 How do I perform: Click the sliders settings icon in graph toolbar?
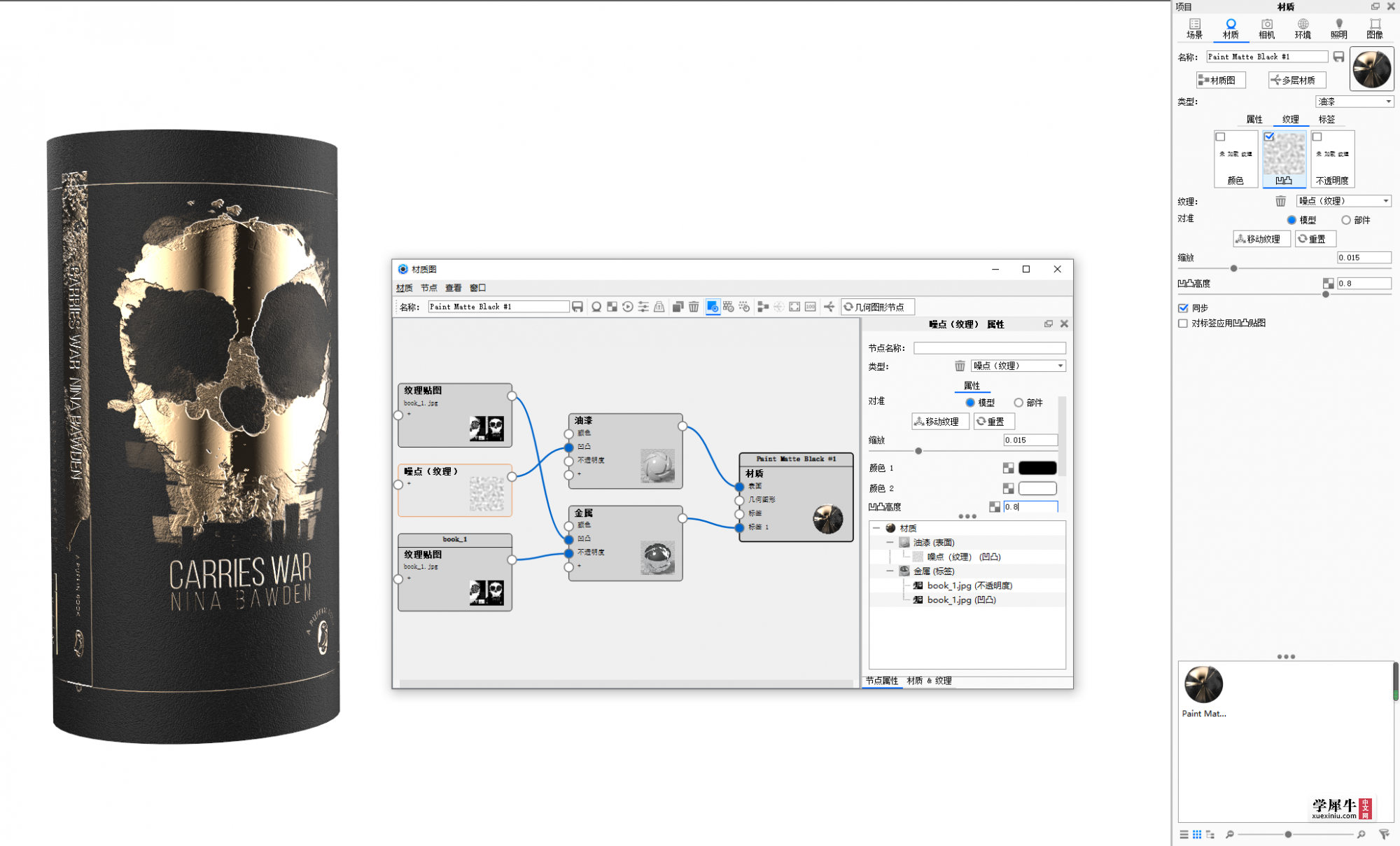click(643, 307)
